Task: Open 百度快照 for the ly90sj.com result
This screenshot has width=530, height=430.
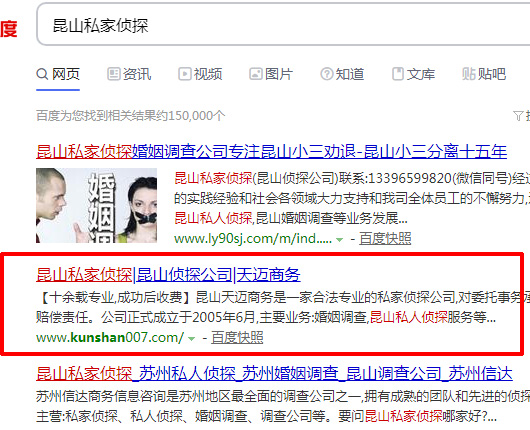Action: [385, 238]
